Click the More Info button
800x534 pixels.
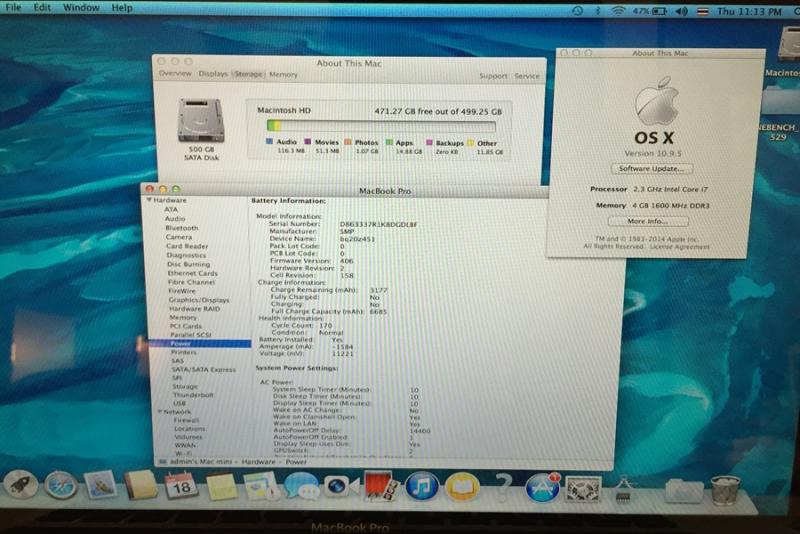tap(648, 221)
